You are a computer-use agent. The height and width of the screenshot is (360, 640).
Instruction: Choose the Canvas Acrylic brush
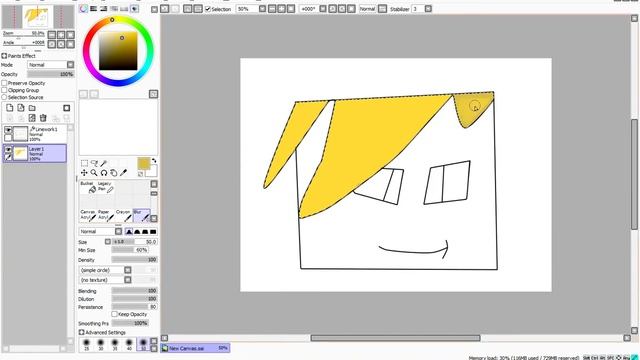click(88, 215)
